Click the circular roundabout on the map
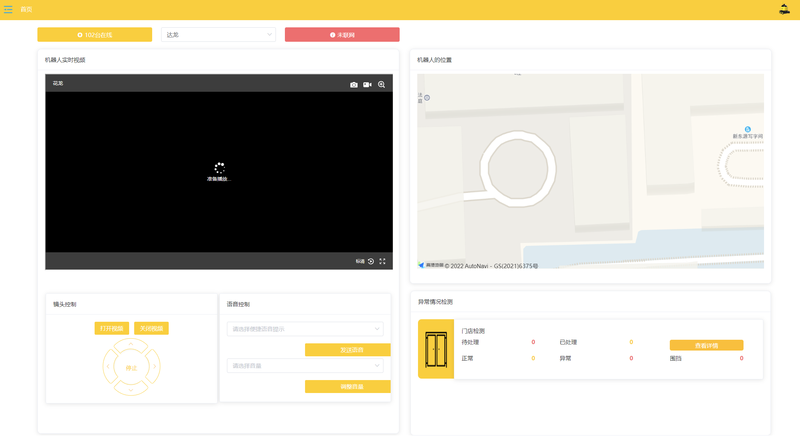The image size is (800, 447). (518, 169)
